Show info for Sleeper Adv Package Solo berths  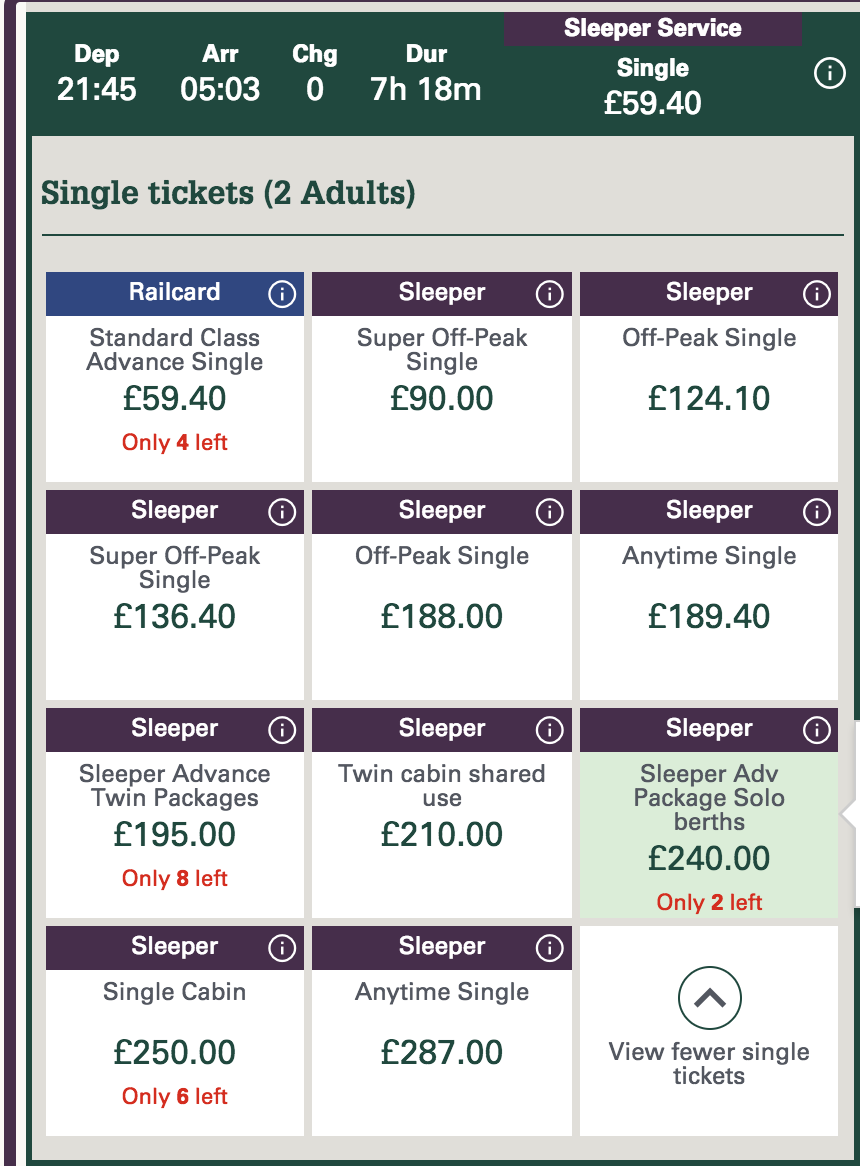coord(817,730)
